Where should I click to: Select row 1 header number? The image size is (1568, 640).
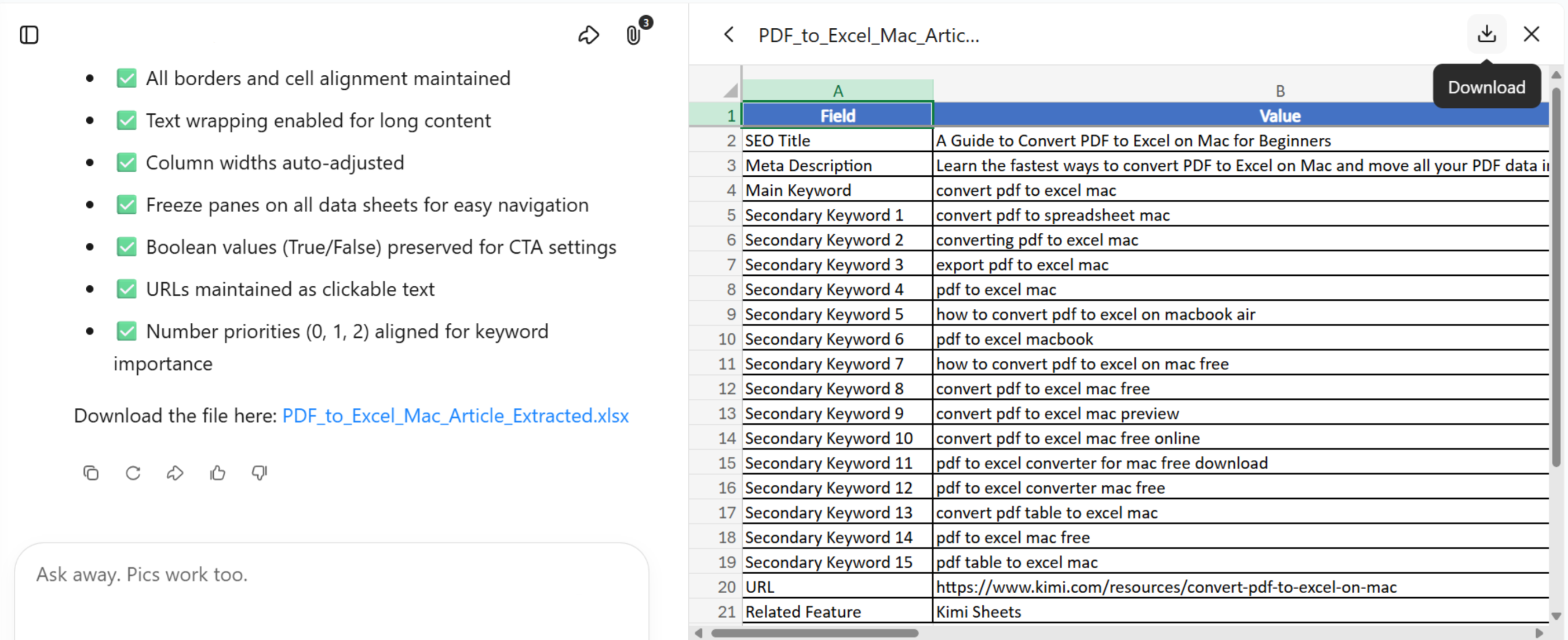tap(715, 116)
